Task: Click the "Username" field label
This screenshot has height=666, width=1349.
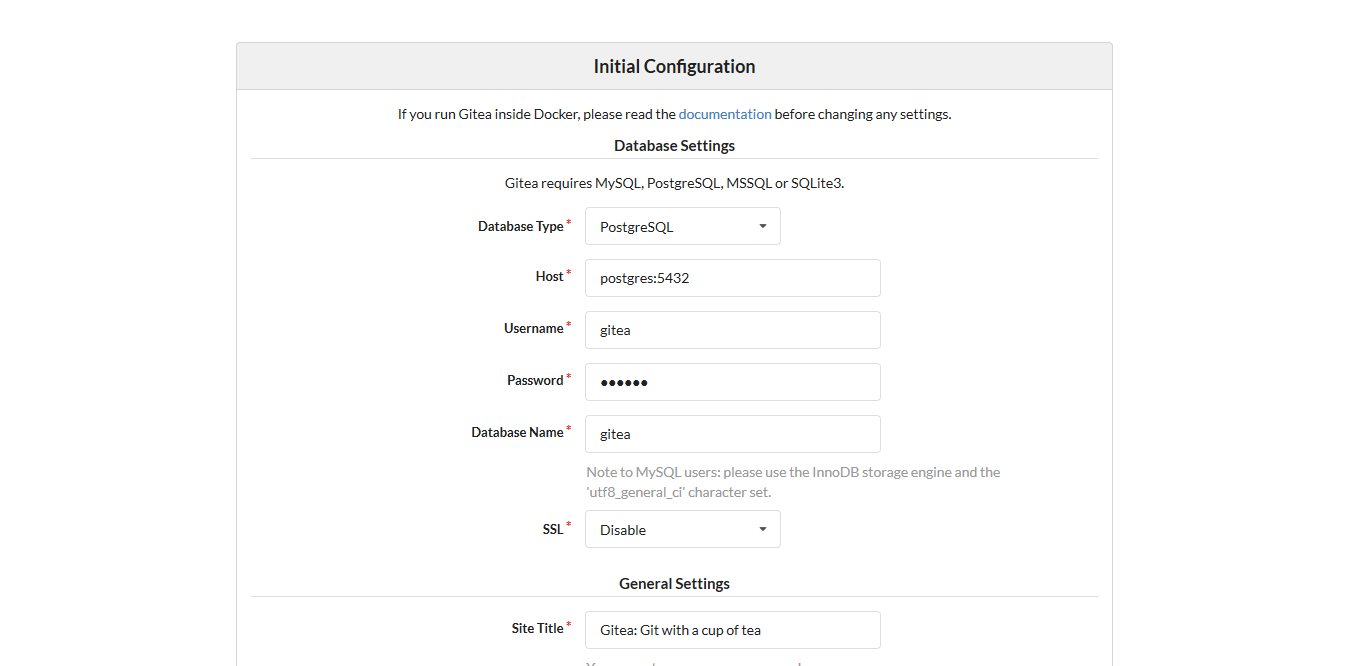Action: click(533, 329)
